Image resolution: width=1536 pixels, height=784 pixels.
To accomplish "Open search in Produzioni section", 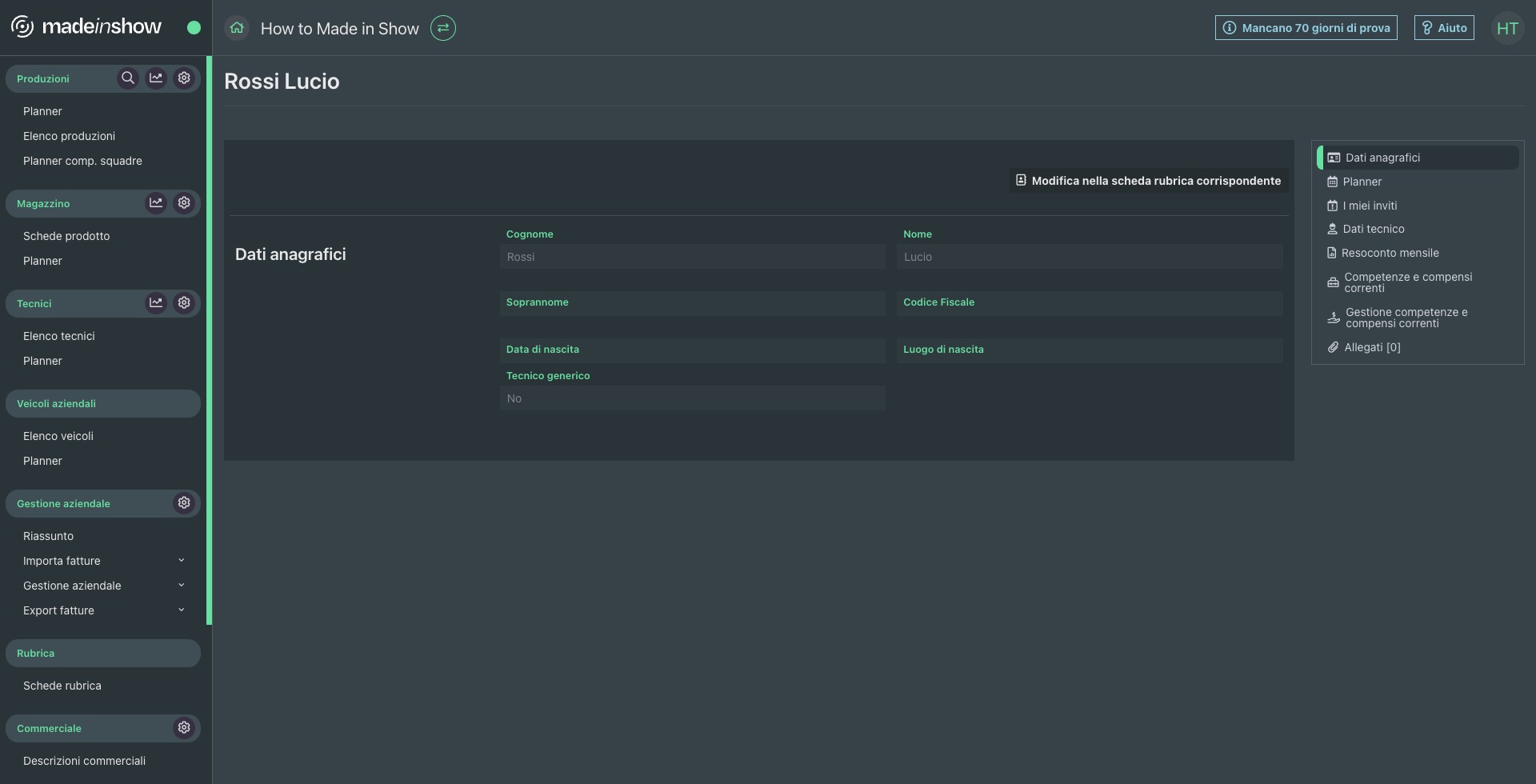I will point(127,78).
